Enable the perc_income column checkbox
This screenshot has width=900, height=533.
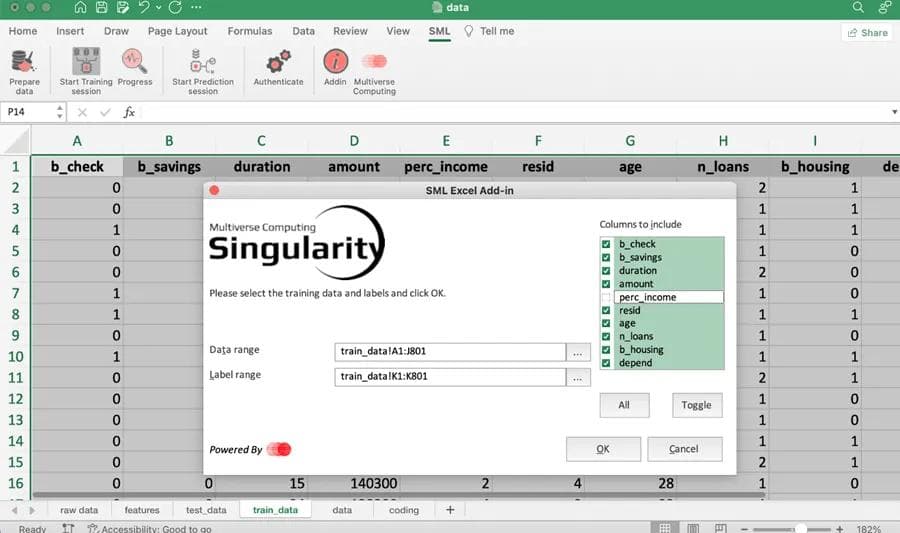tap(606, 297)
